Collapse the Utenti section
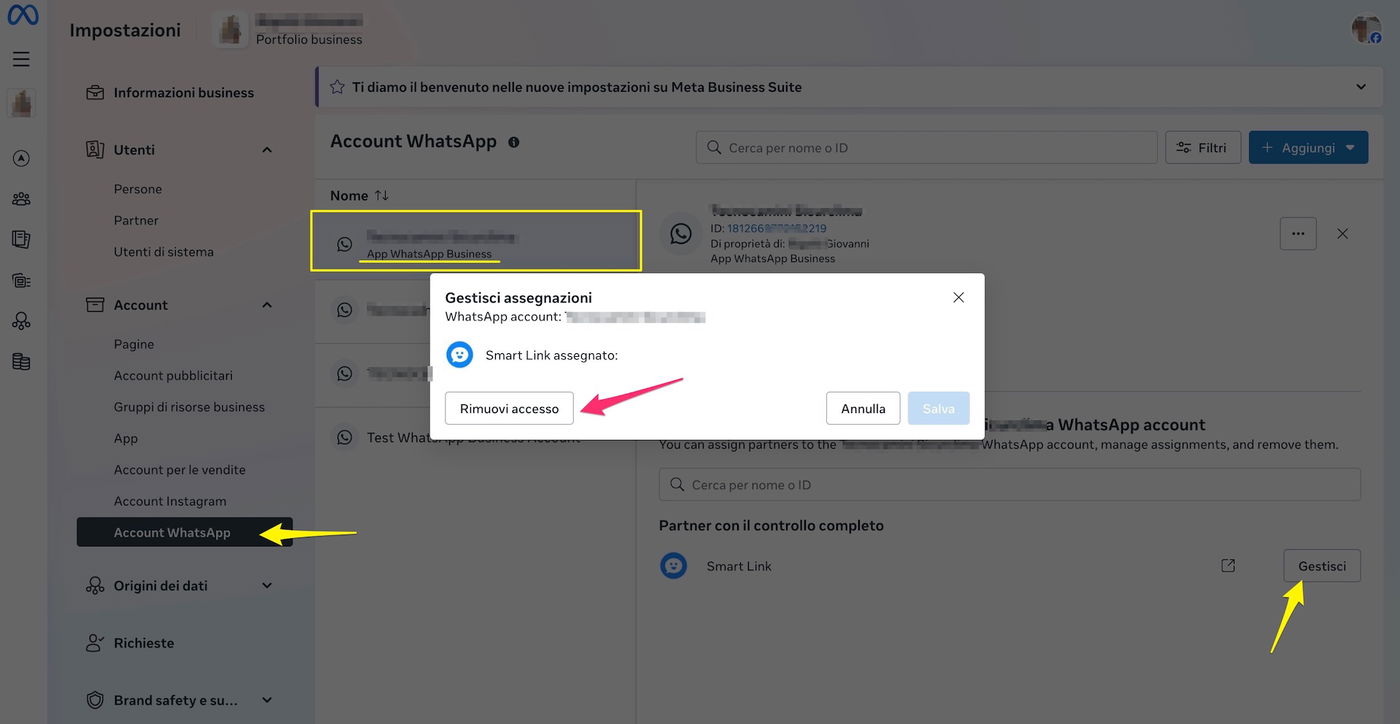Viewport: 1400px width, 724px height. 267,150
